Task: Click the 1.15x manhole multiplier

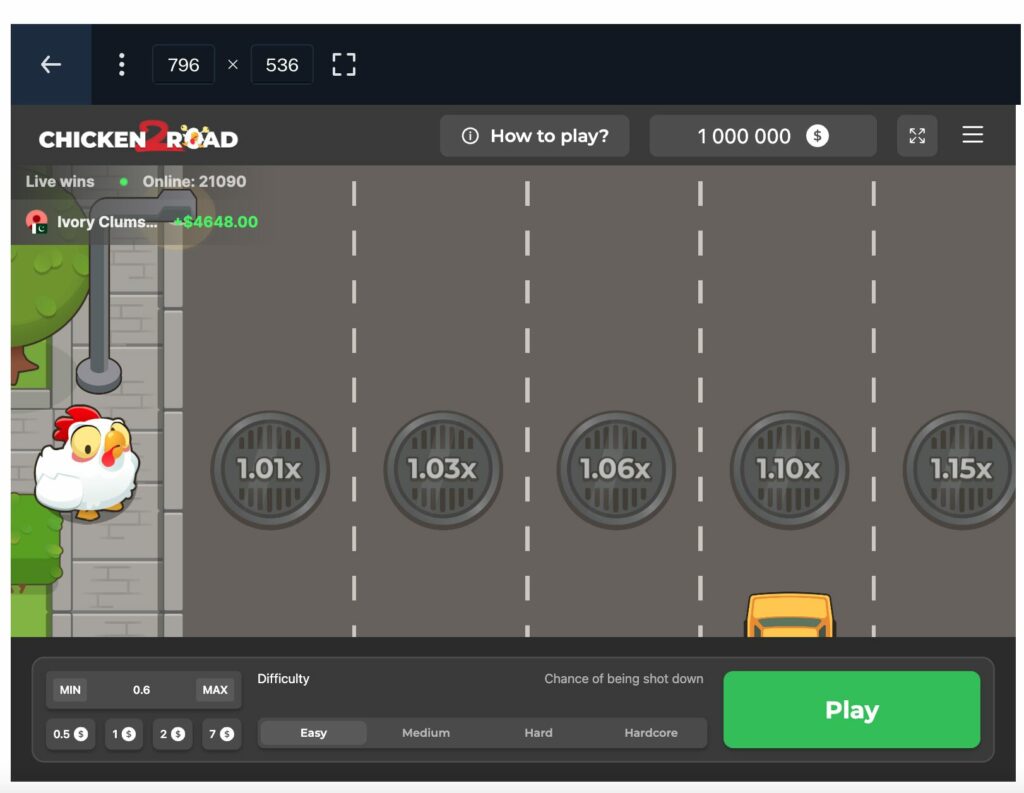Action: click(x=959, y=470)
